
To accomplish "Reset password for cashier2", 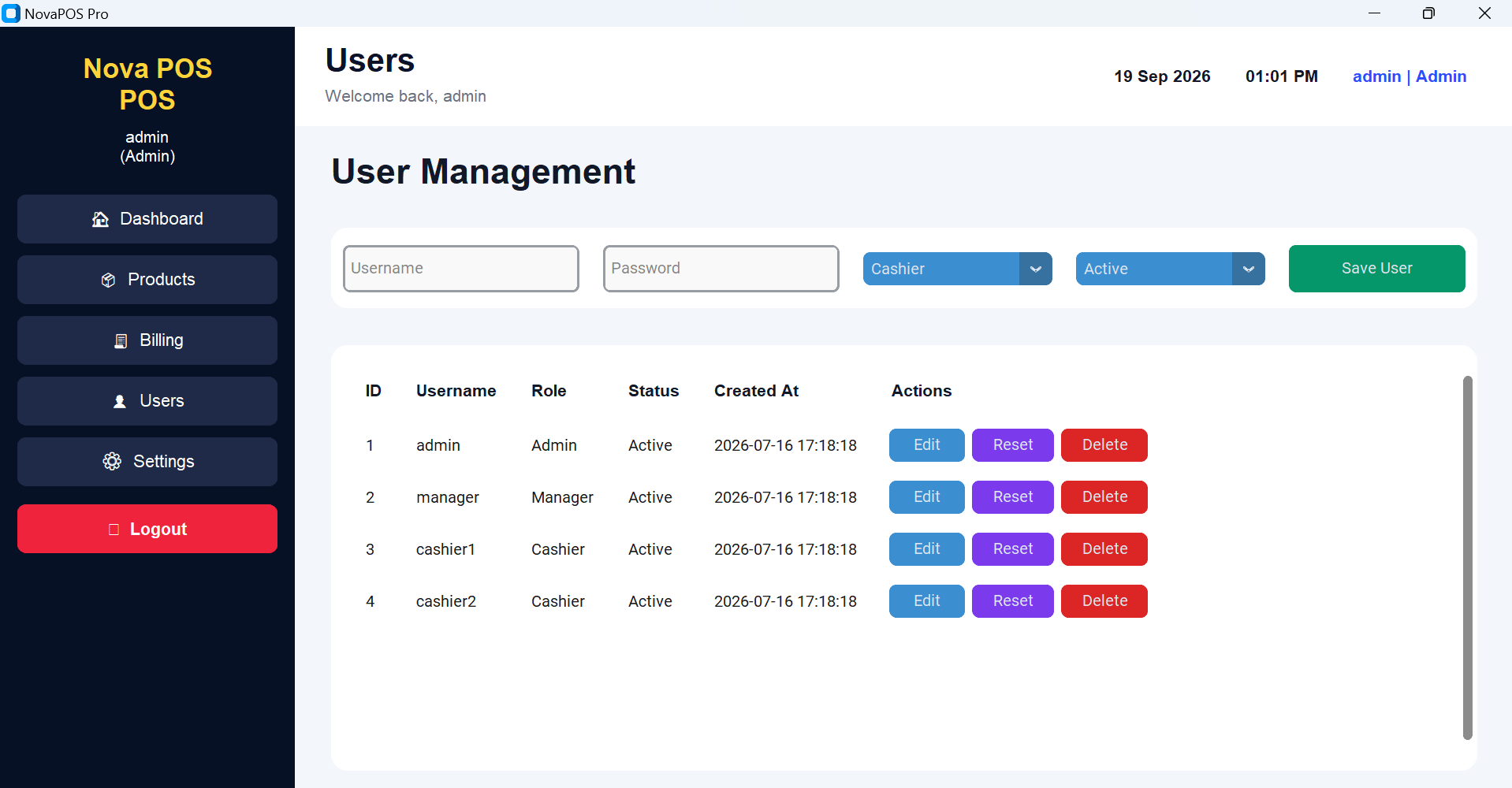I will click(x=1013, y=601).
